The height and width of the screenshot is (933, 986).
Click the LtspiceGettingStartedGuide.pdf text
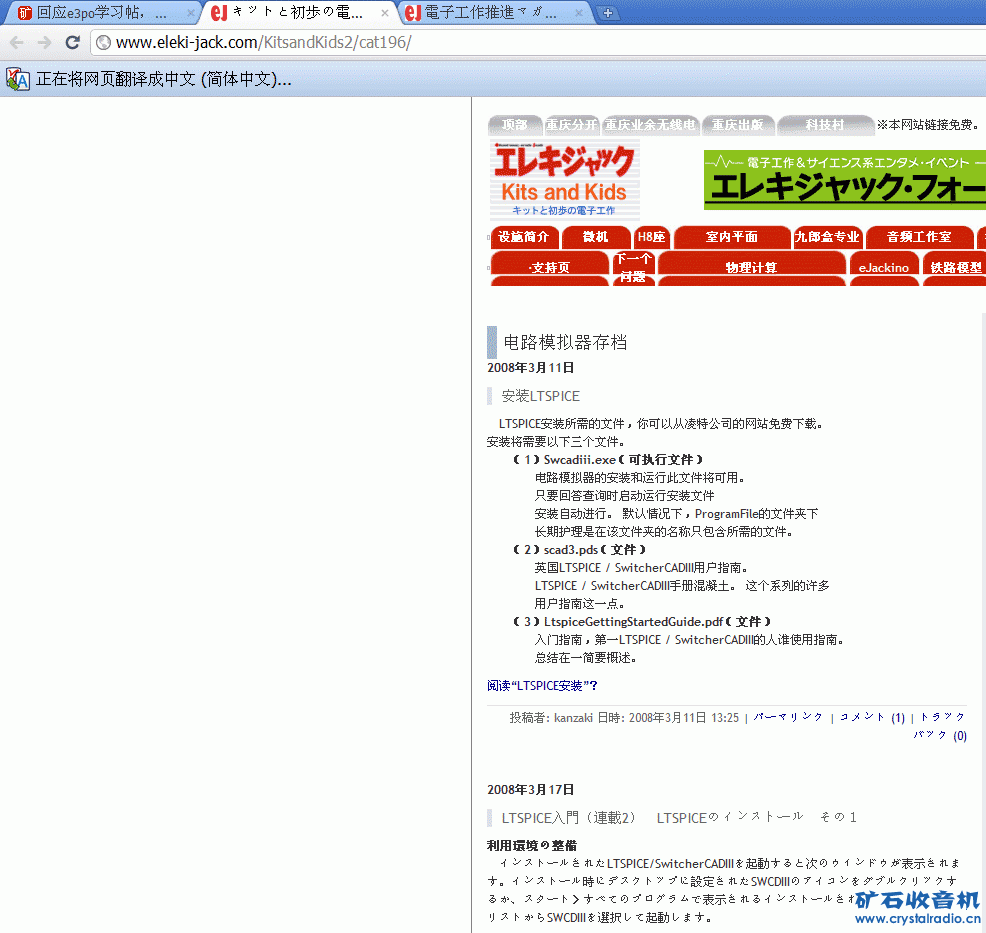pos(633,622)
